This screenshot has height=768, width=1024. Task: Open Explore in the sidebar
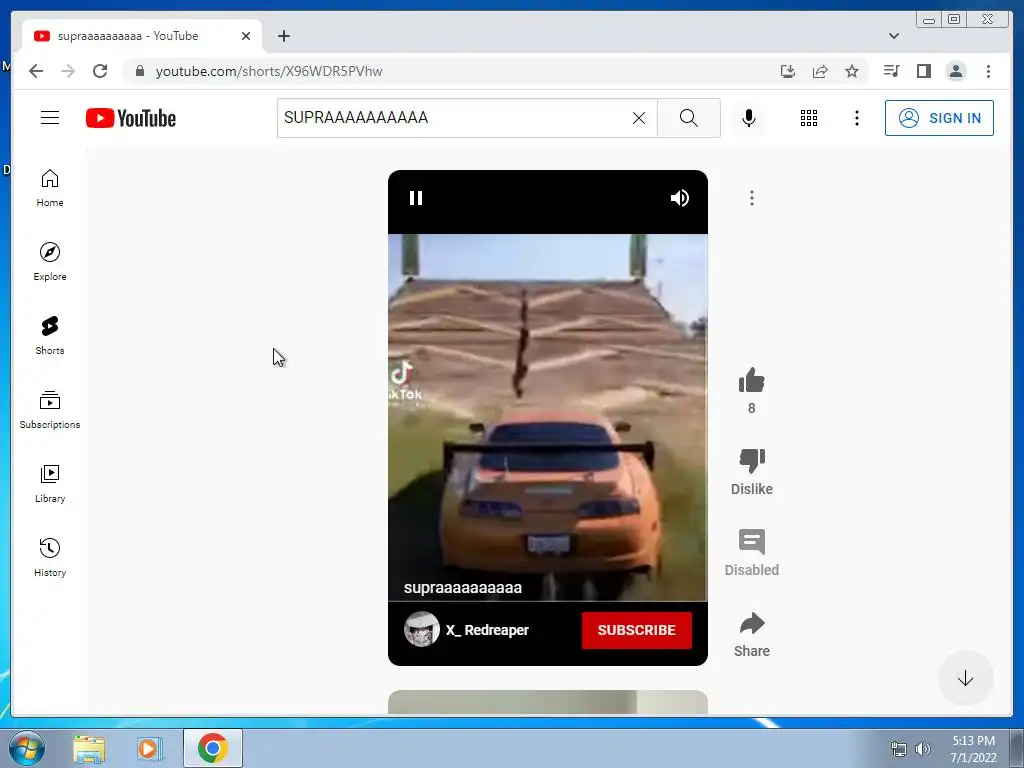coord(50,262)
